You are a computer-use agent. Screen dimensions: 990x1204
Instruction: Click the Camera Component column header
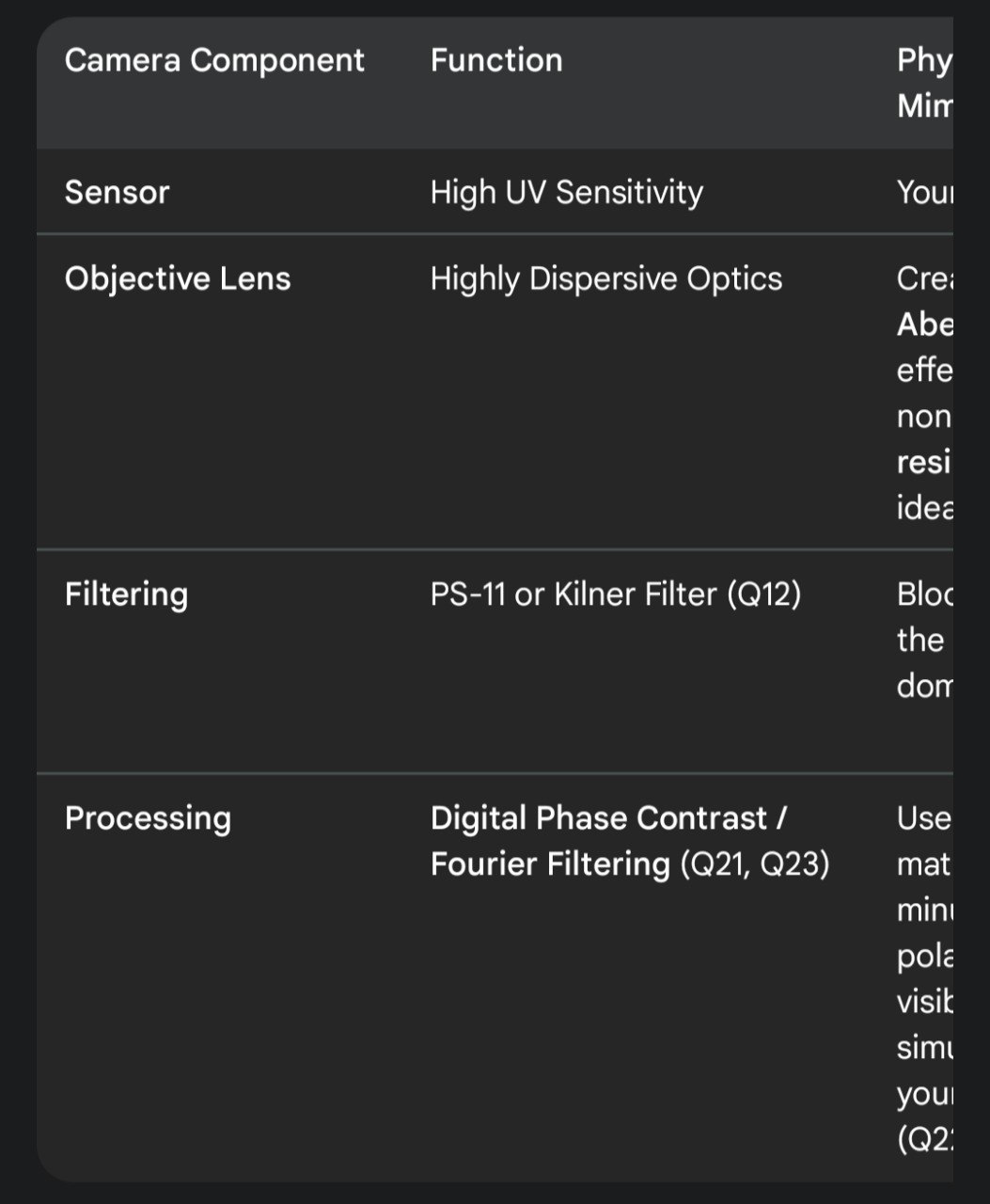214,60
